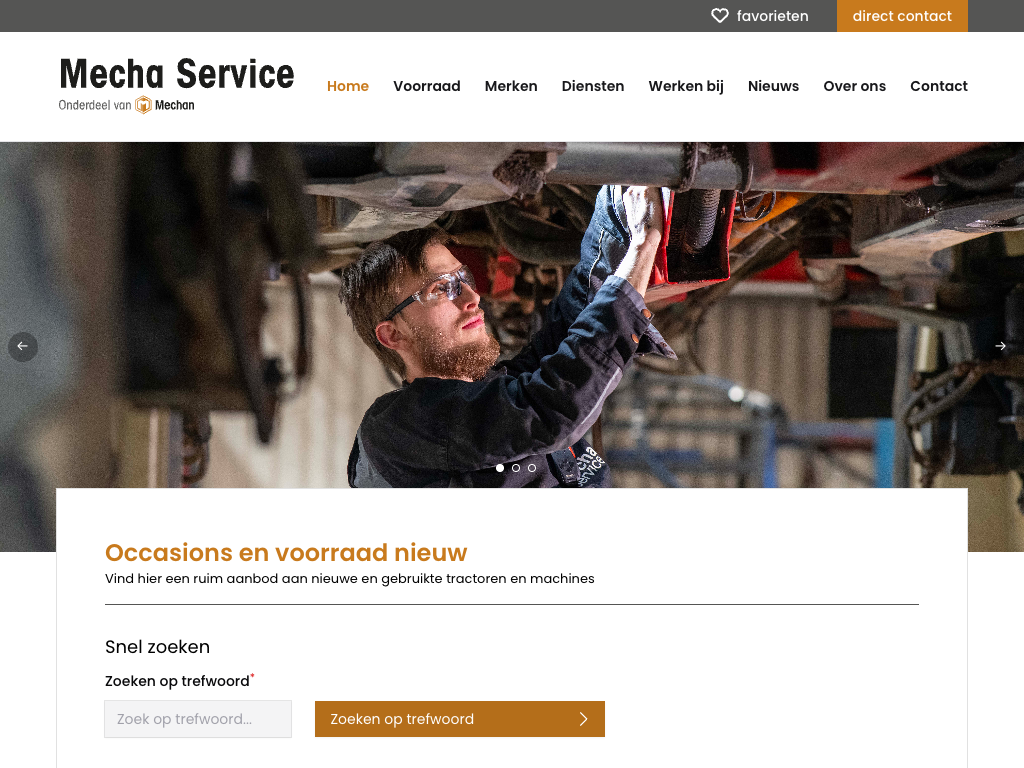Click the Mecha Service logo
This screenshot has width=1024, height=768.
click(x=176, y=84)
